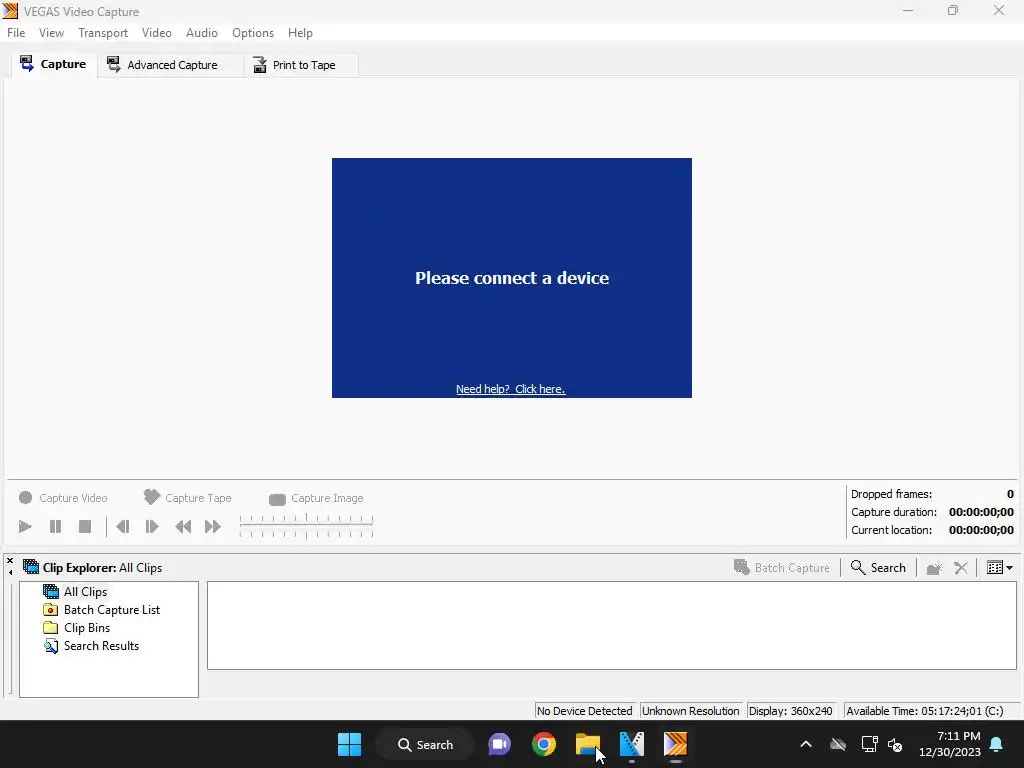Viewport: 1024px width, 768px height.
Task: Step forward one frame
Action: click(x=152, y=526)
